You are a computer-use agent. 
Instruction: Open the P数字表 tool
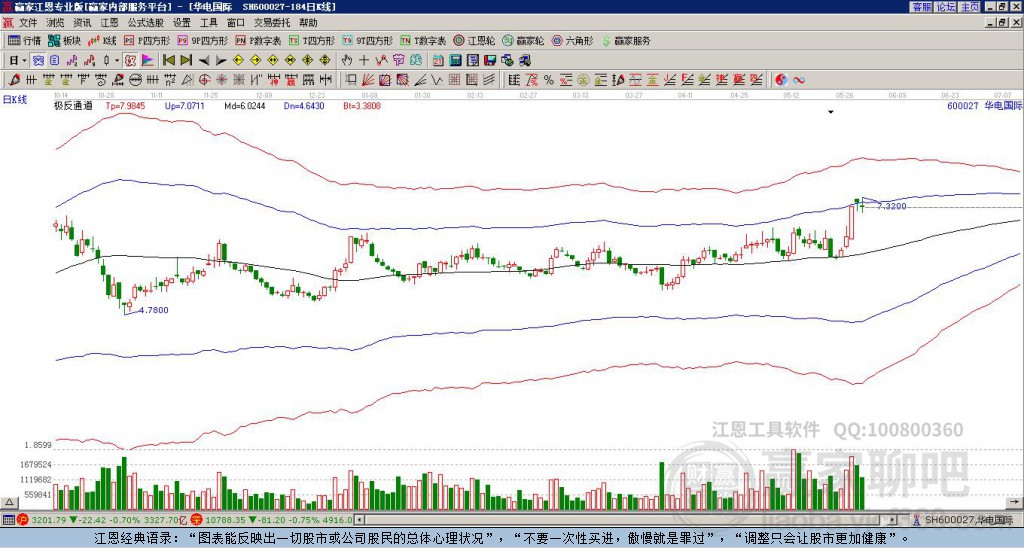point(259,40)
